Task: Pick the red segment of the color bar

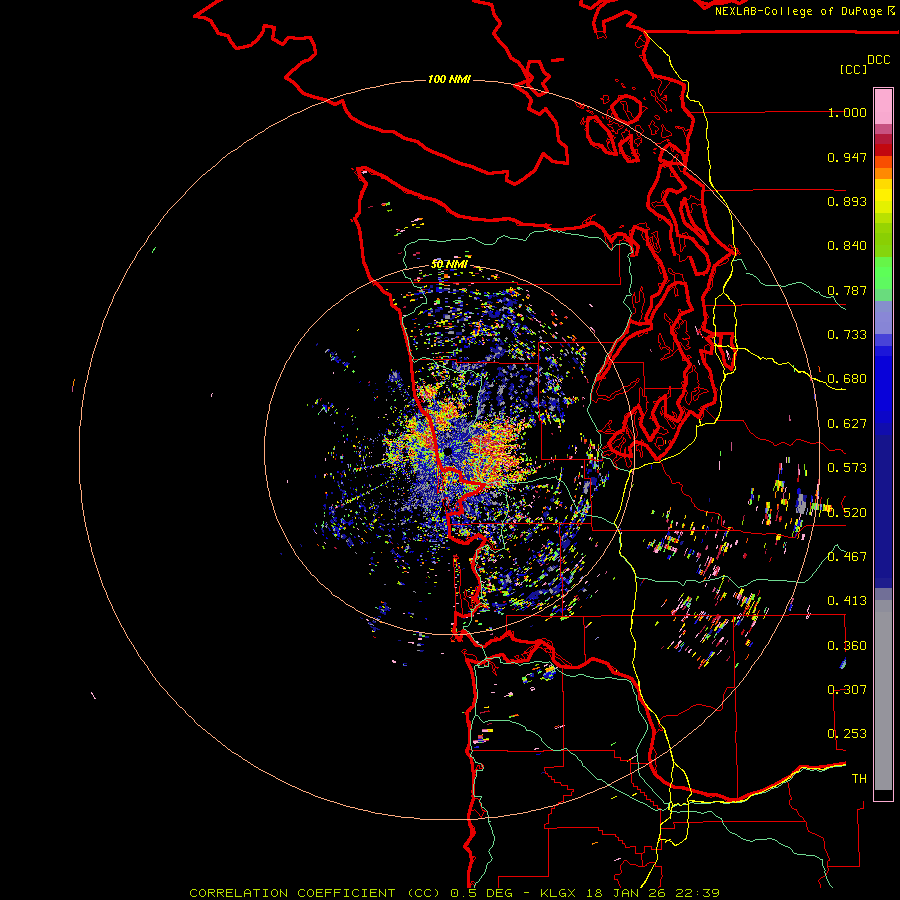Action: [x=883, y=150]
